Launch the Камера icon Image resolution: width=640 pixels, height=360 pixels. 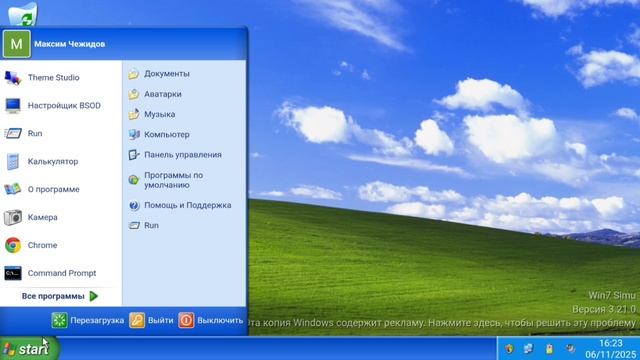click(13, 217)
